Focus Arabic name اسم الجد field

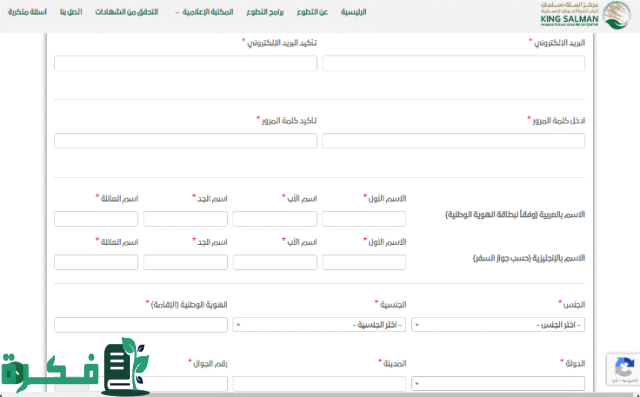[x=185, y=219]
